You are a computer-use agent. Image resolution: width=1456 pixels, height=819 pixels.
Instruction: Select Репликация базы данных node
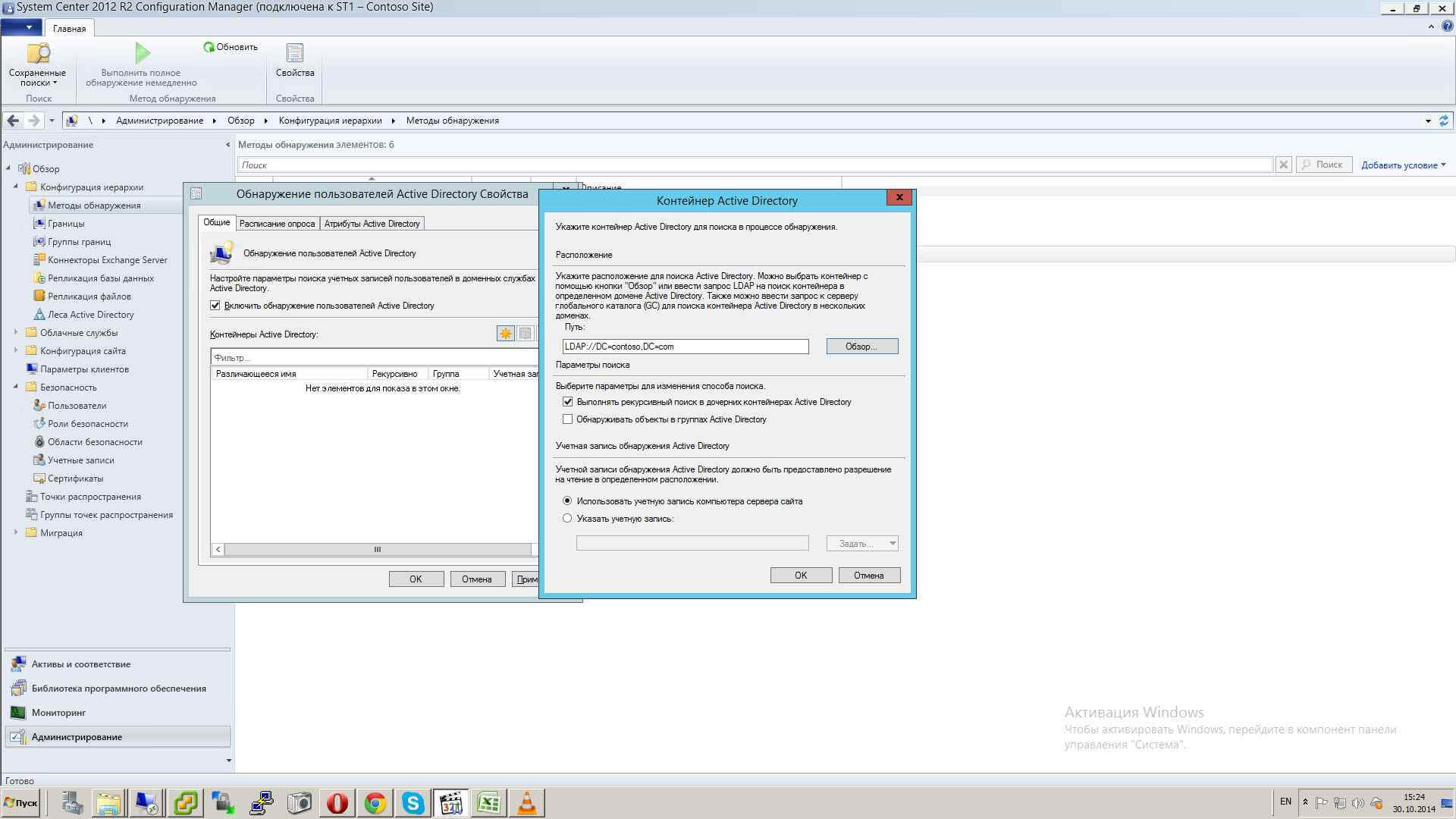[100, 278]
